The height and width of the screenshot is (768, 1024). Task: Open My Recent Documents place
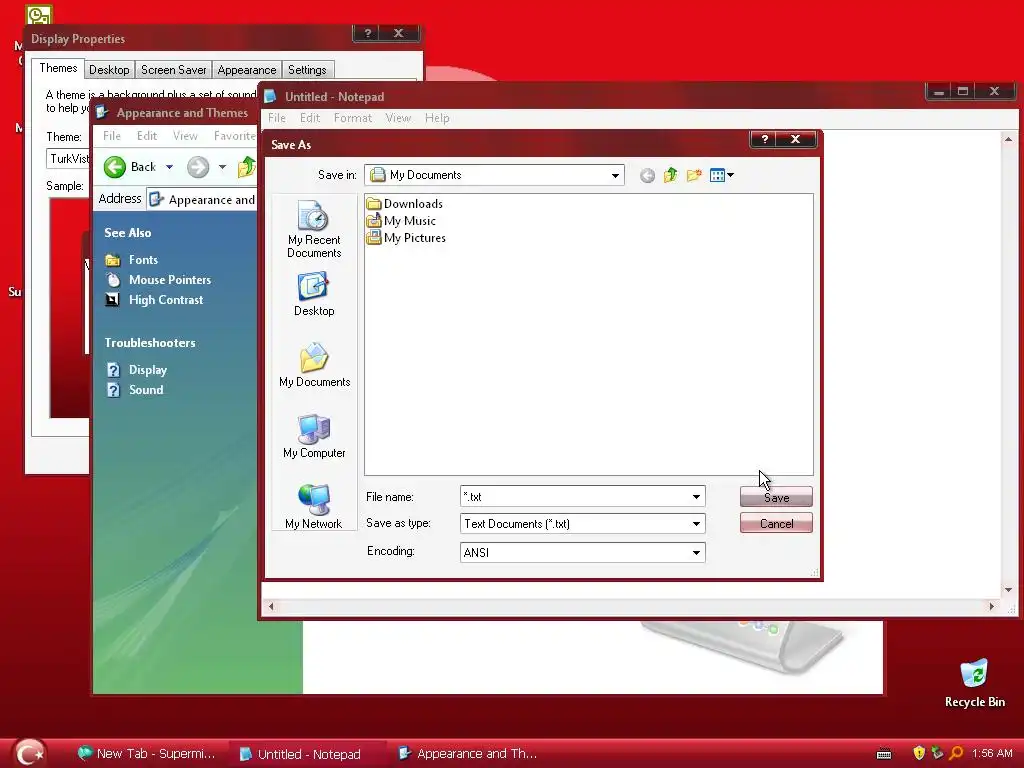pyautogui.click(x=313, y=230)
